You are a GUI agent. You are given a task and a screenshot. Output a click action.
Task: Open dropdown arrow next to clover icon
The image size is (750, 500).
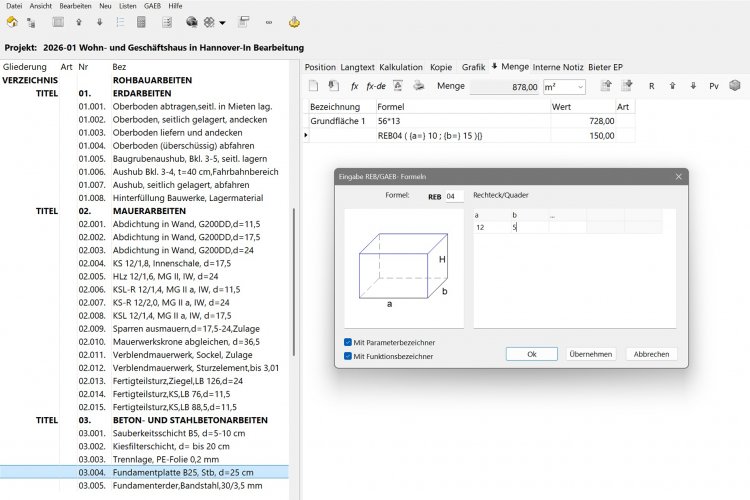(x=222, y=22)
